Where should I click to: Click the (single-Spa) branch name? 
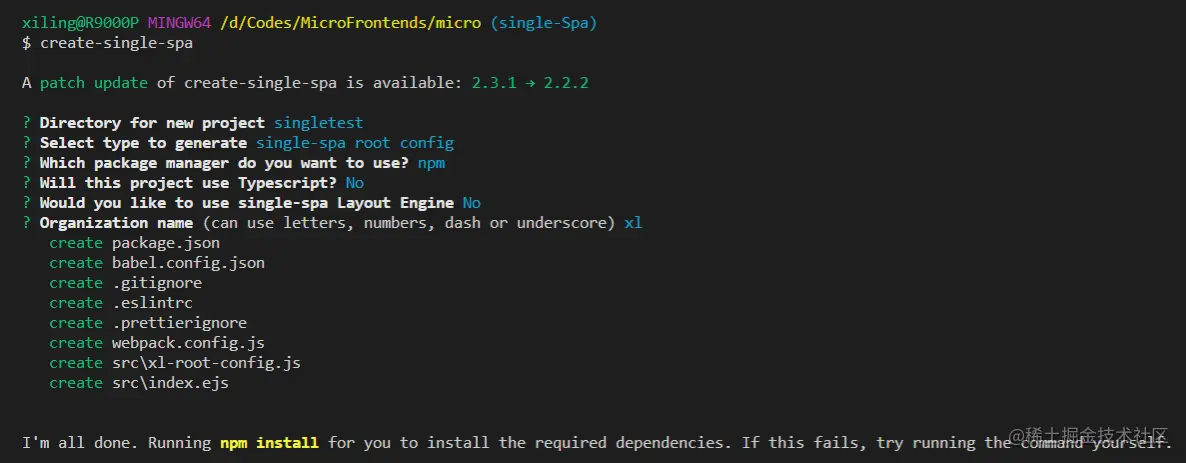(x=543, y=23)
